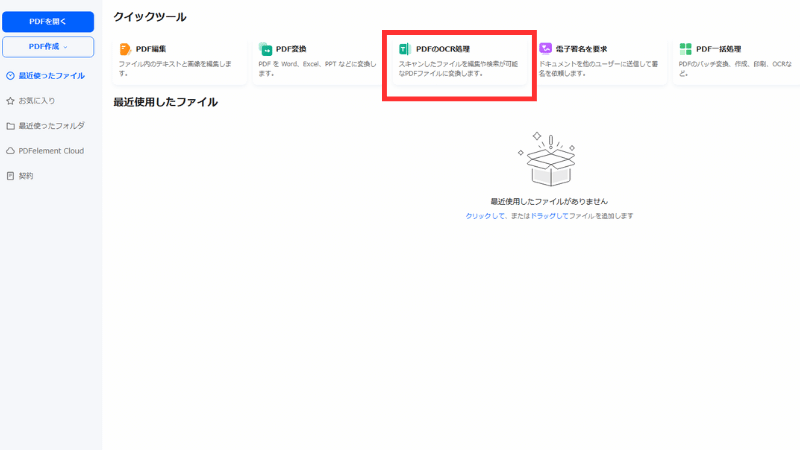Screen dimensions: 800x450
Task: Open the PDF一括処理 tool title
Action: pyautogui.click(x=718, y=49)
